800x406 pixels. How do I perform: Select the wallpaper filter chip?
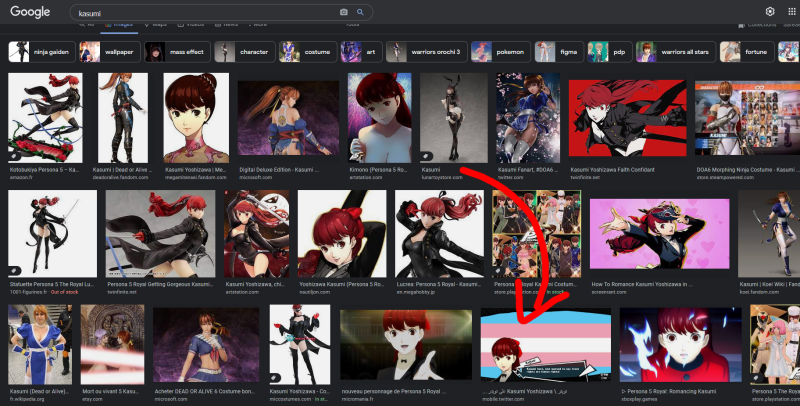point(110,52)
